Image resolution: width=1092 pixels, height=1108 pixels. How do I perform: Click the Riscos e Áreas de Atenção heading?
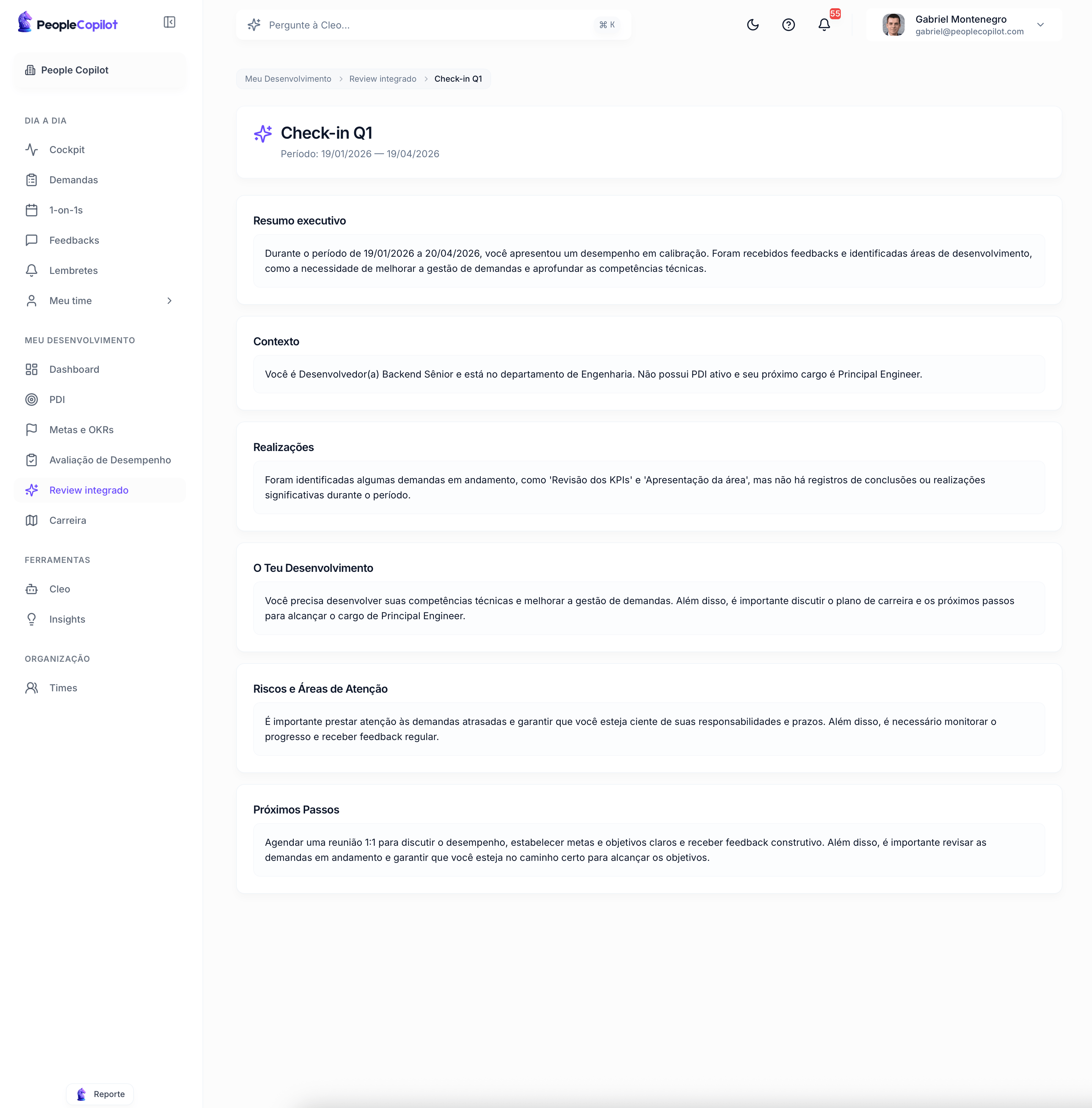[x=321, y=689]
